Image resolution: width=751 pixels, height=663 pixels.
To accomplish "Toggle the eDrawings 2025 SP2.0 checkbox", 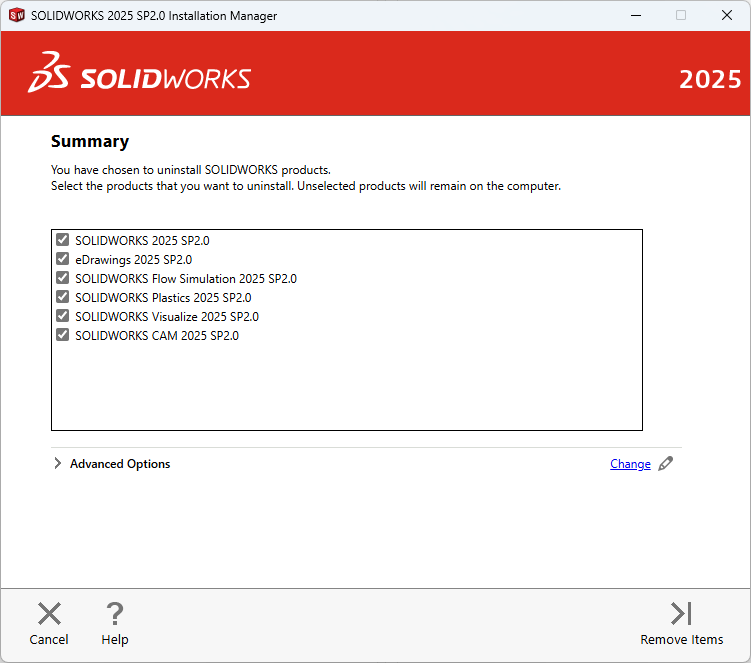I will (63, 259).
